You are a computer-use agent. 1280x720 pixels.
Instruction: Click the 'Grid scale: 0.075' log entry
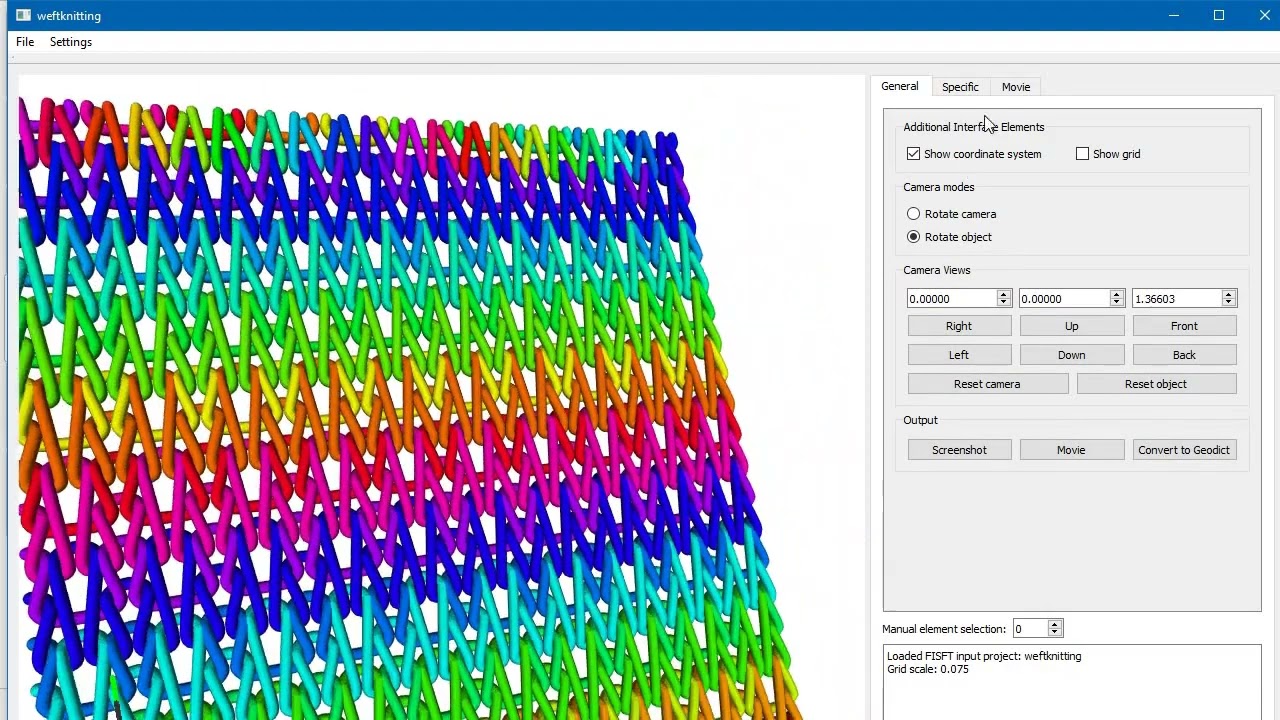(x=928, y=669)
